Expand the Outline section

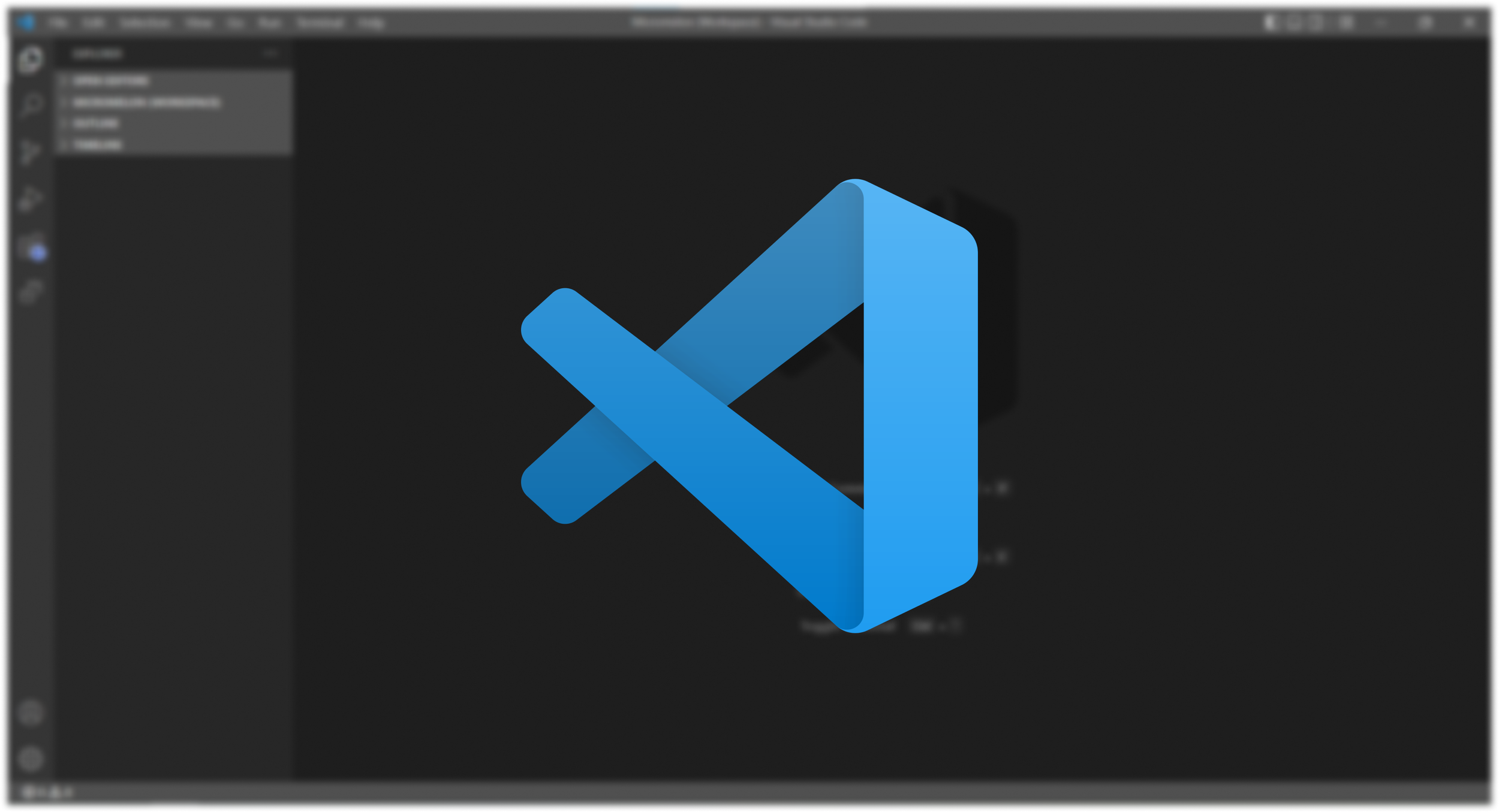[x=96, y=123]
